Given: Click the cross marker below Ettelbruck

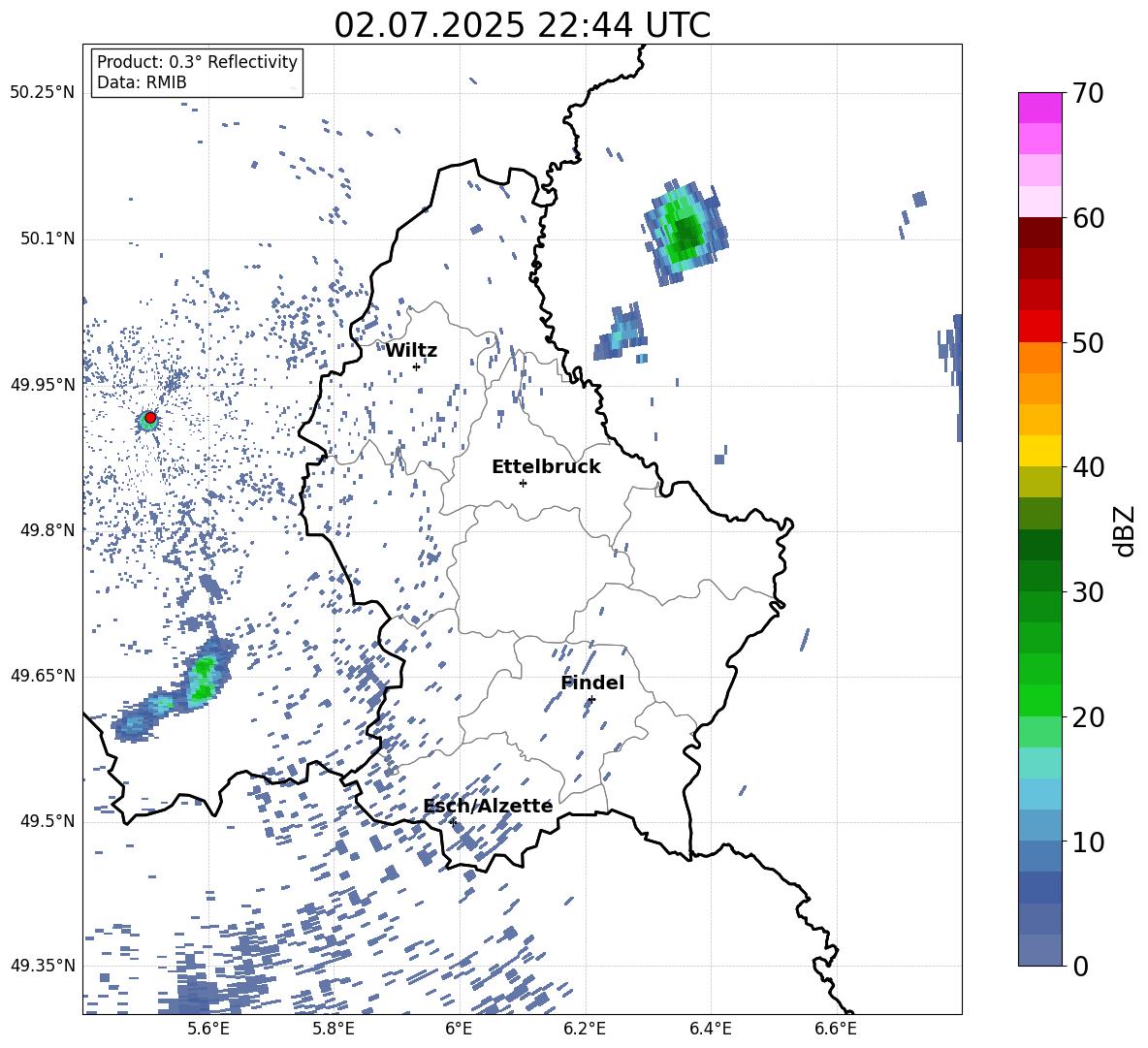Looking at the screenshot, I should (x=523, y=483).
